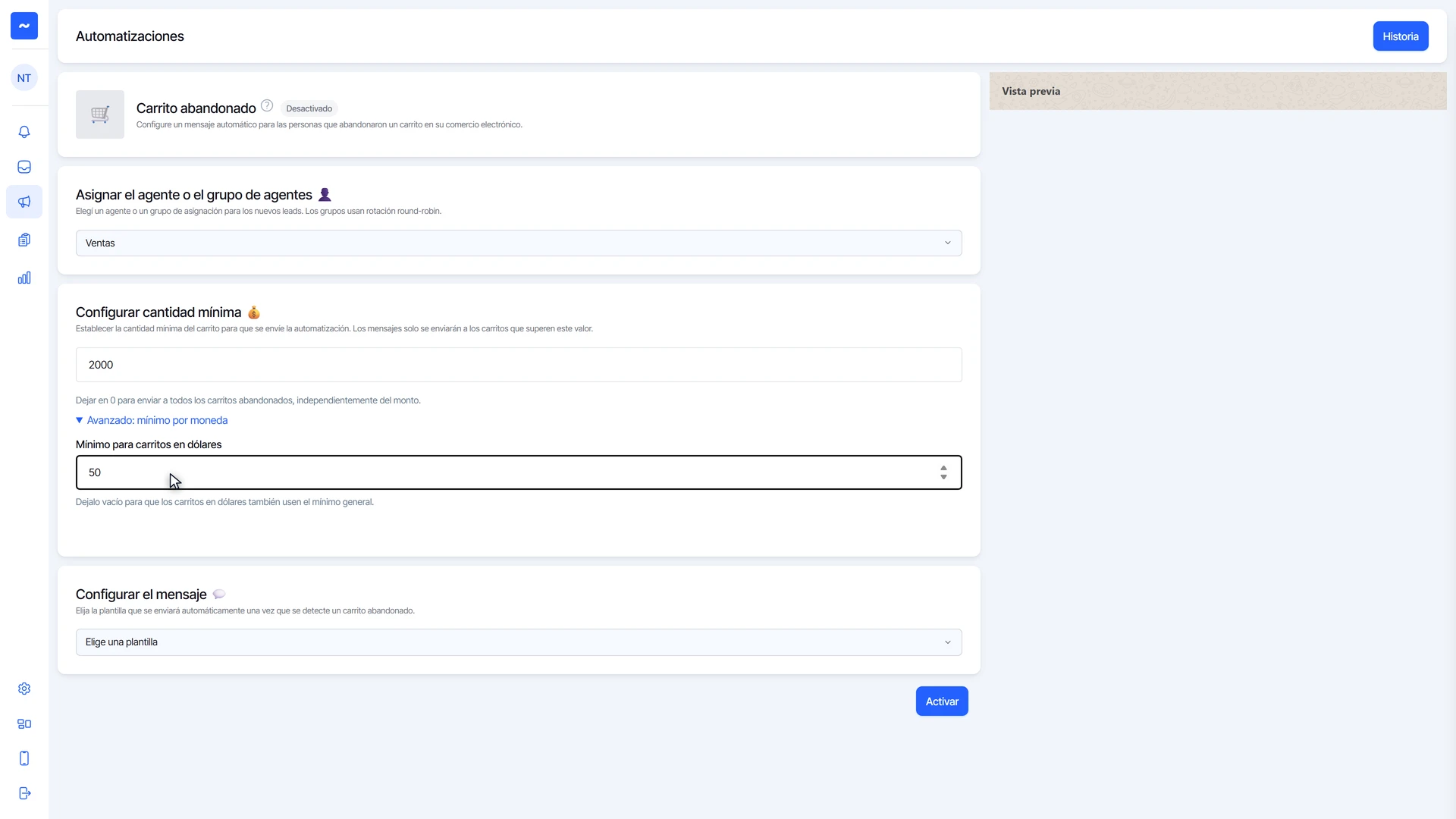The image size is (1456, 819).
Task: Click the minimum amount field showing 2000
Action: (x=519, y=365)
